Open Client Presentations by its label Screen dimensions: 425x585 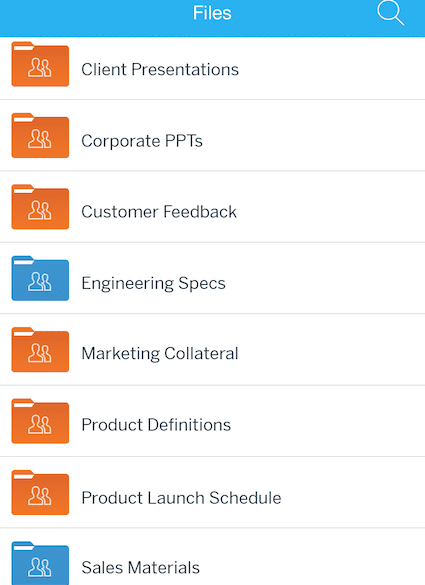pos(160,69)
